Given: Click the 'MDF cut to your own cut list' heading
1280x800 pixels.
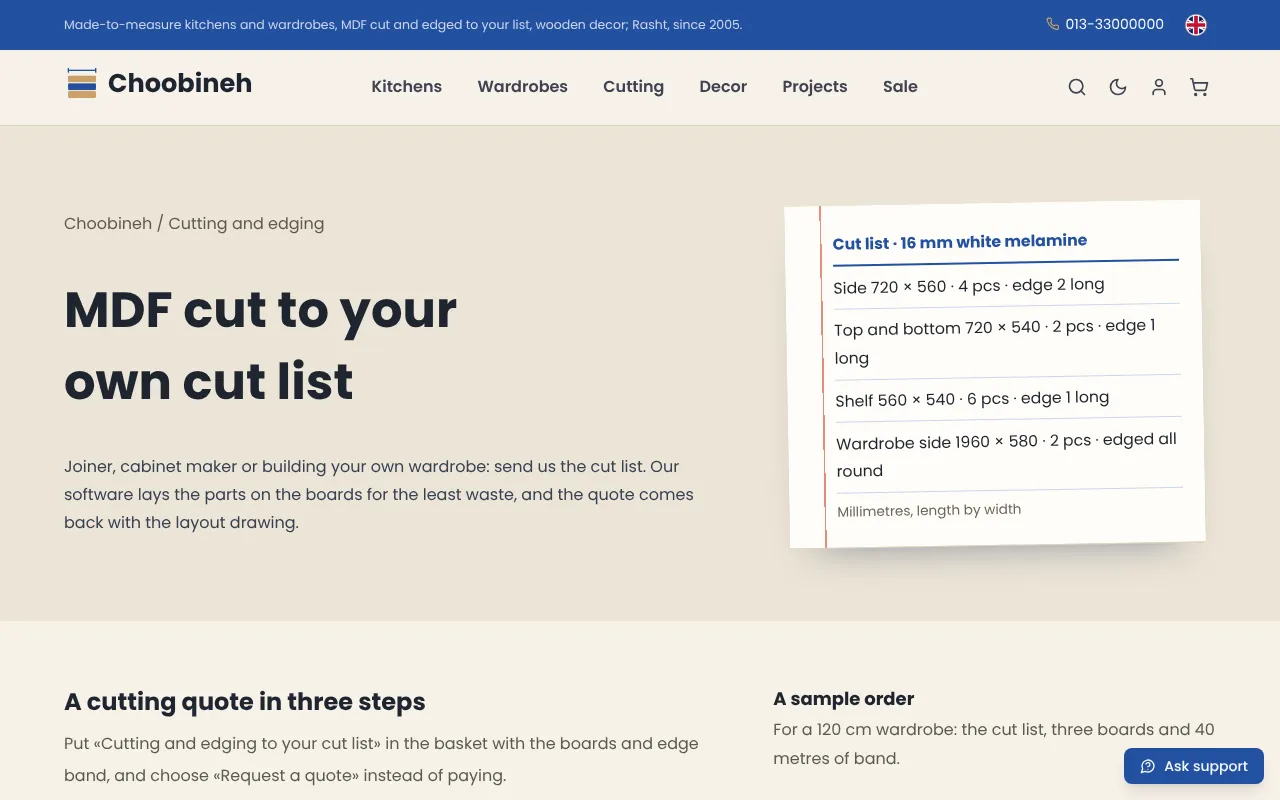Looking at the screenshot, I should tap(261, 345).
